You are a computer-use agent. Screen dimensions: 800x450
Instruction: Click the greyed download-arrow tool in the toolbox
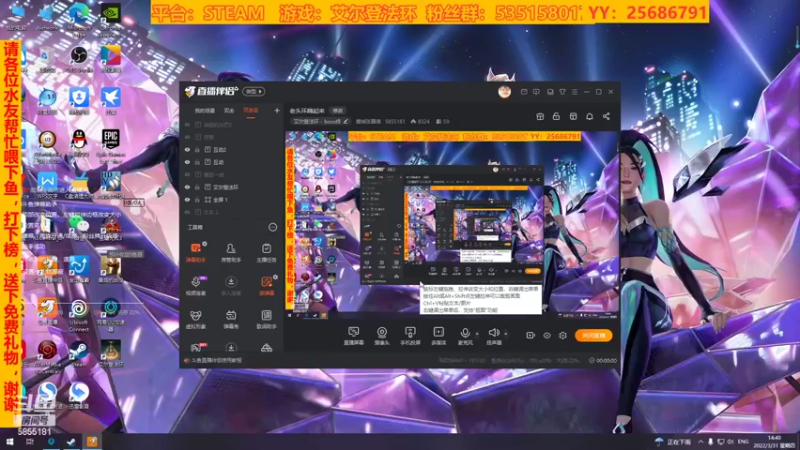tap(231, 286)
